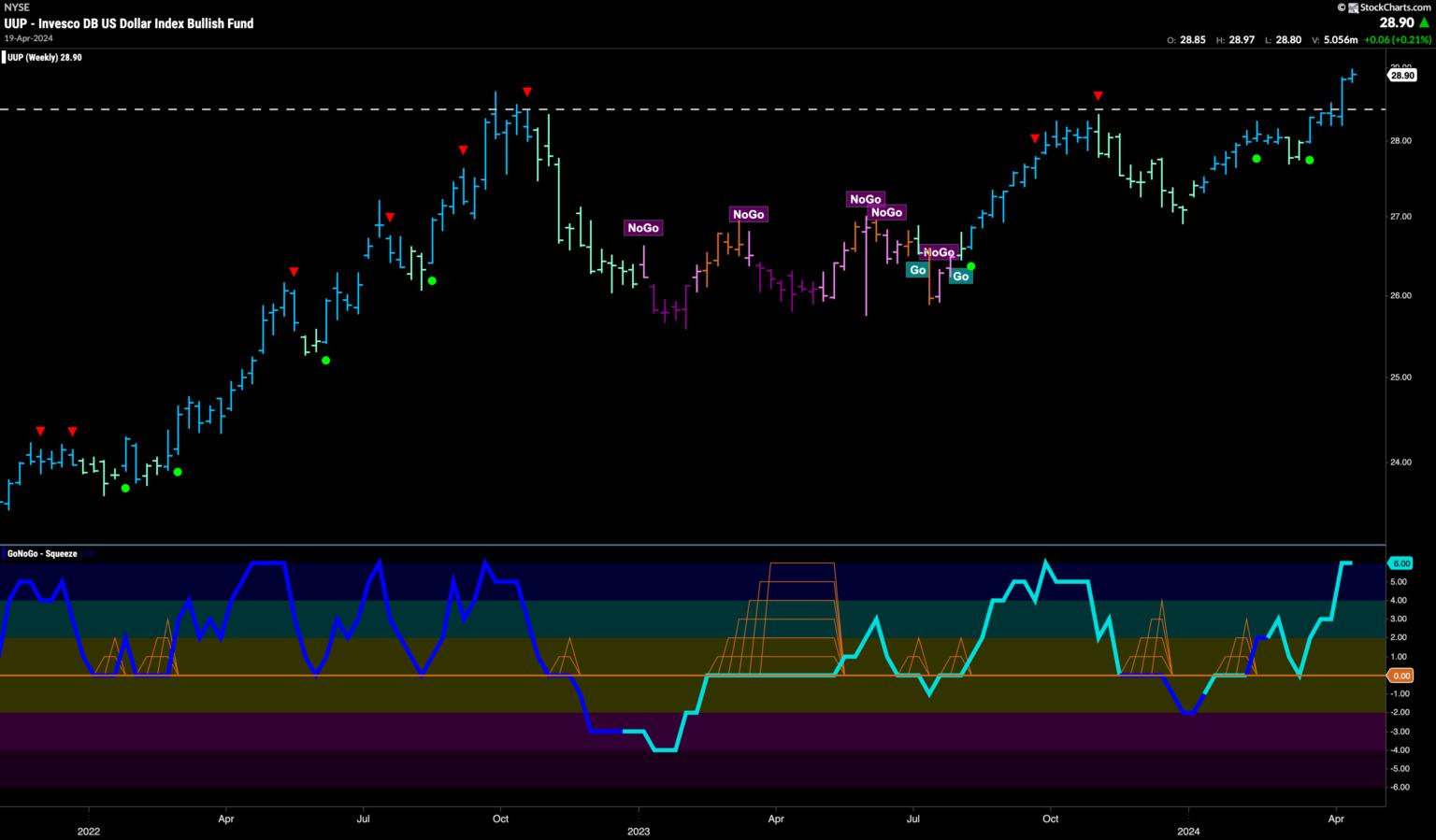Screen dimensions: 1436x840
Task: Click the green up-arrow beside 28.90
Action: pyautogui.click(x=1423, y=22)
